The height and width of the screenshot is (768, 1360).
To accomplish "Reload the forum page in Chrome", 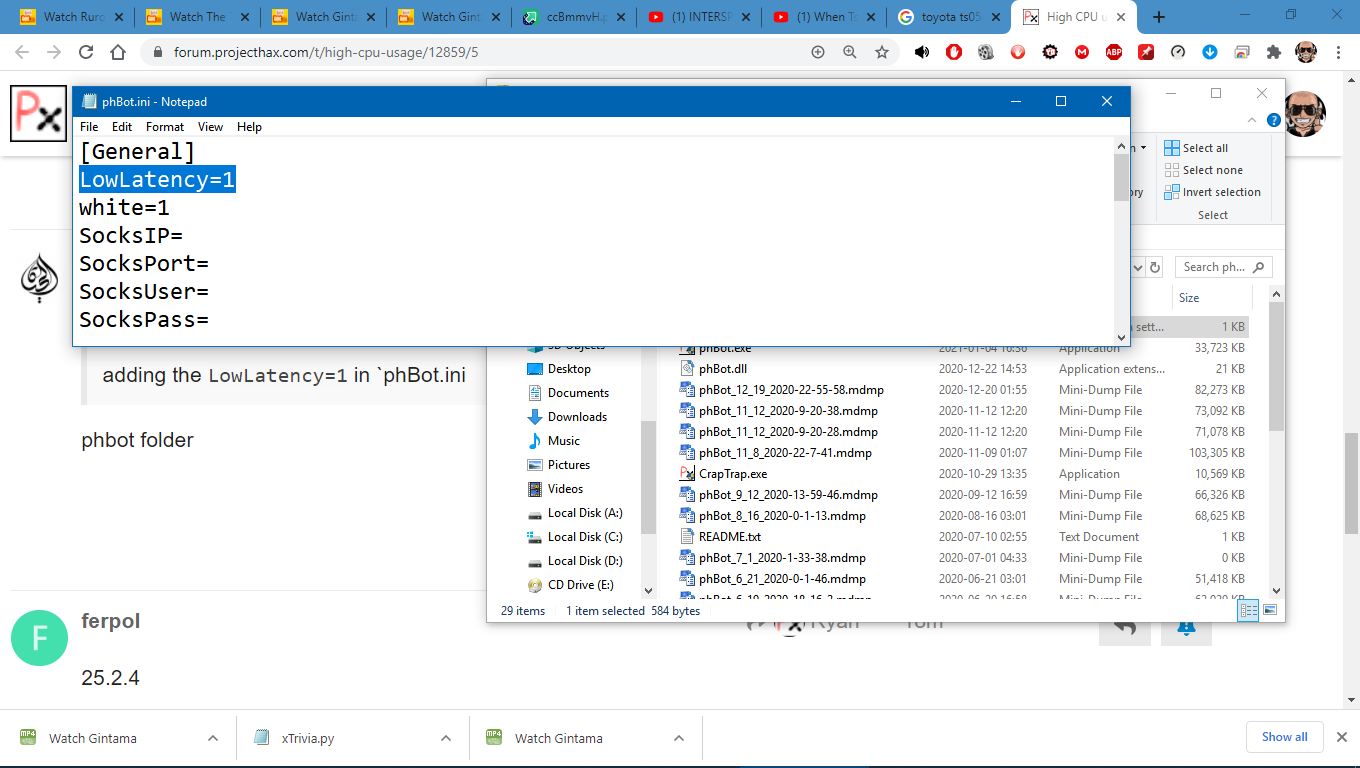I will [x=86, y=52].
